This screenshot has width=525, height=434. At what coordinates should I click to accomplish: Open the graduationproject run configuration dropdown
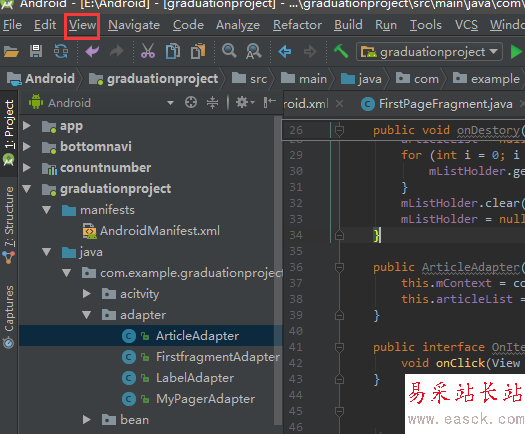[x=429, y=52]
